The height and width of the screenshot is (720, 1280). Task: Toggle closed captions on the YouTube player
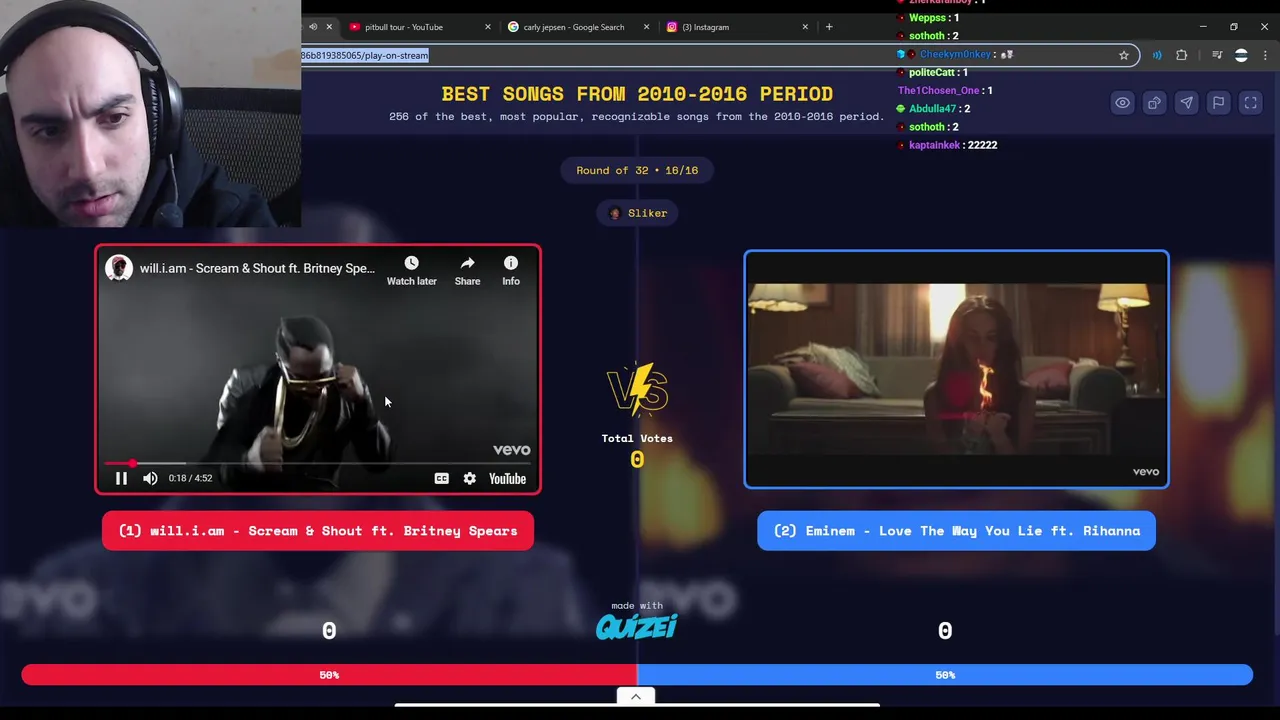point(441,478)
